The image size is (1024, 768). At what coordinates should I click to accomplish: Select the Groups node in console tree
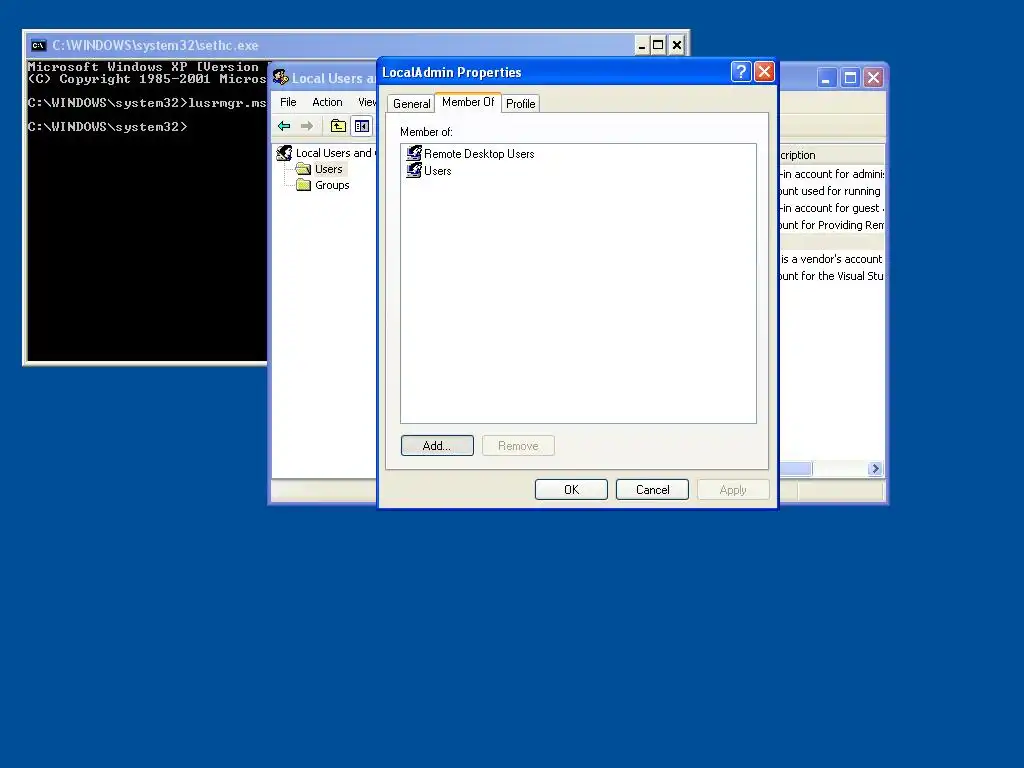pos(332,185)
